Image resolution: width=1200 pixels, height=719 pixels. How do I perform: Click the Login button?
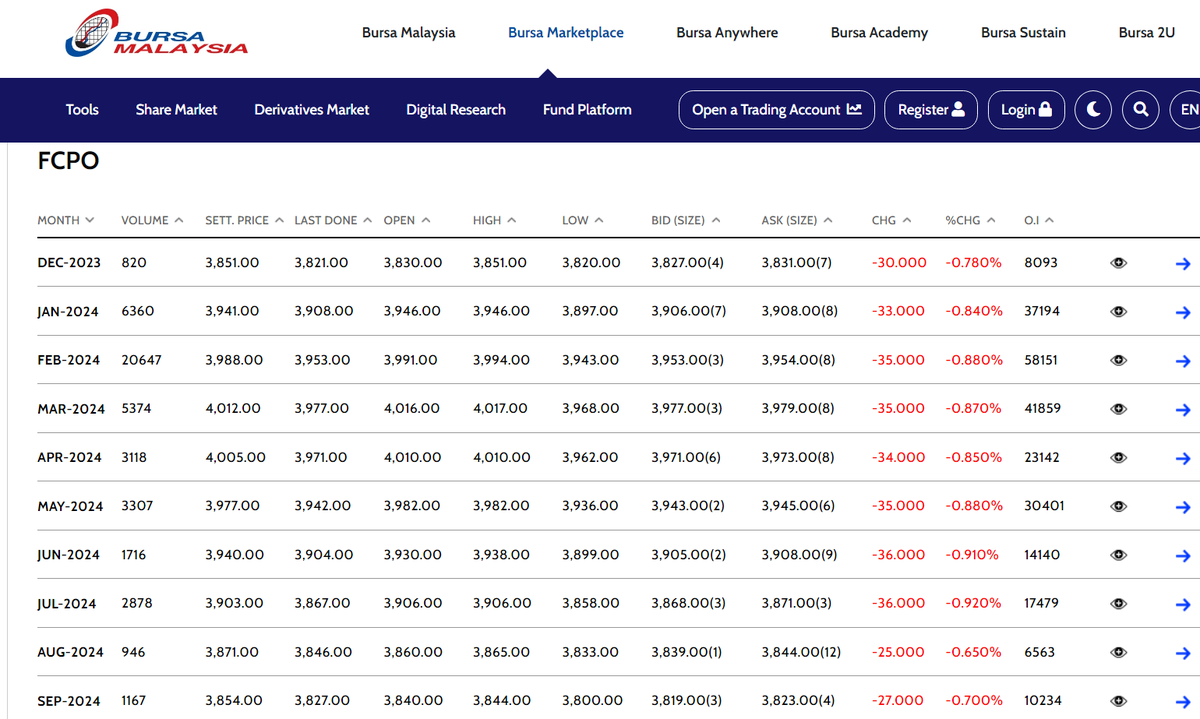point(1026,110)
